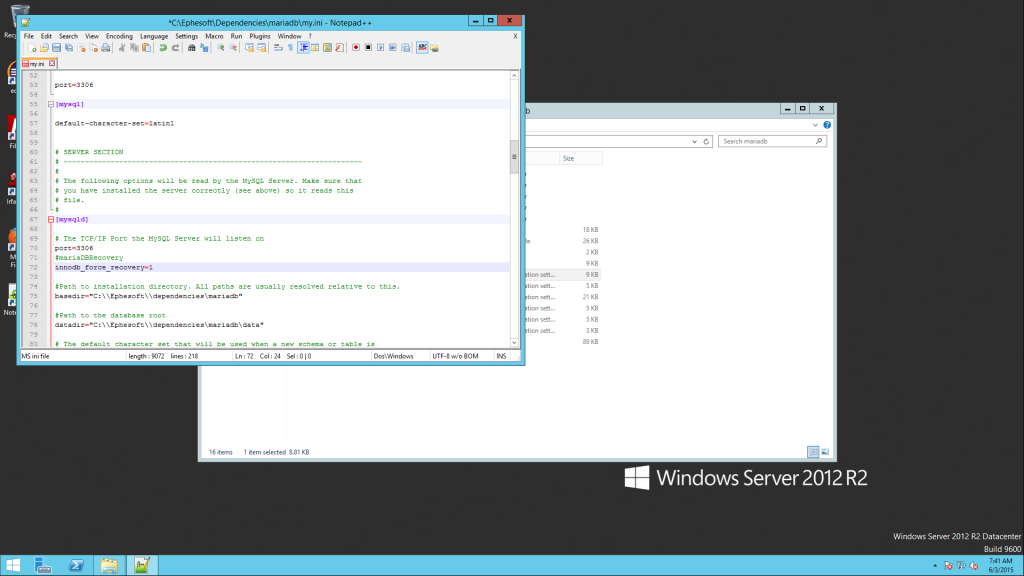Click the Open file toolbar icon
This screenshot has width=1024, height=576.
click(x=44, y=48)
